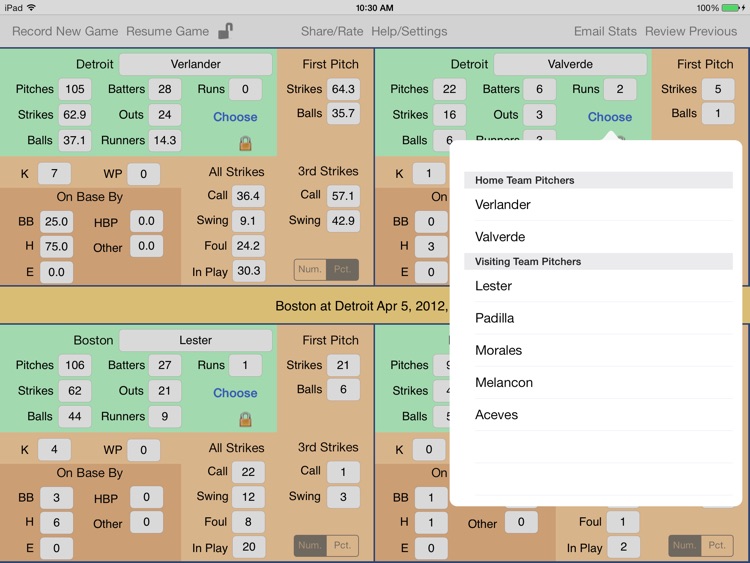Tap the unlock padlock icon in toolbar
The image size is (750, 563).
tap(225, 31)
